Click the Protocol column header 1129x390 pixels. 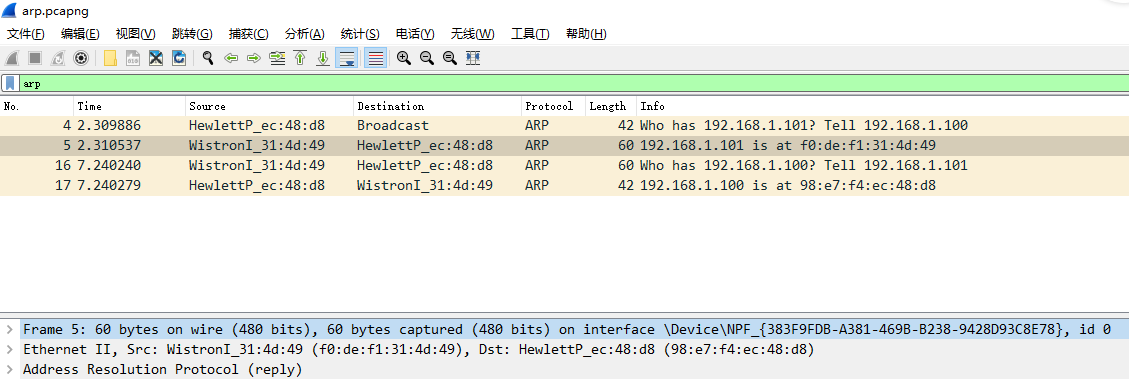pos(553,106)
